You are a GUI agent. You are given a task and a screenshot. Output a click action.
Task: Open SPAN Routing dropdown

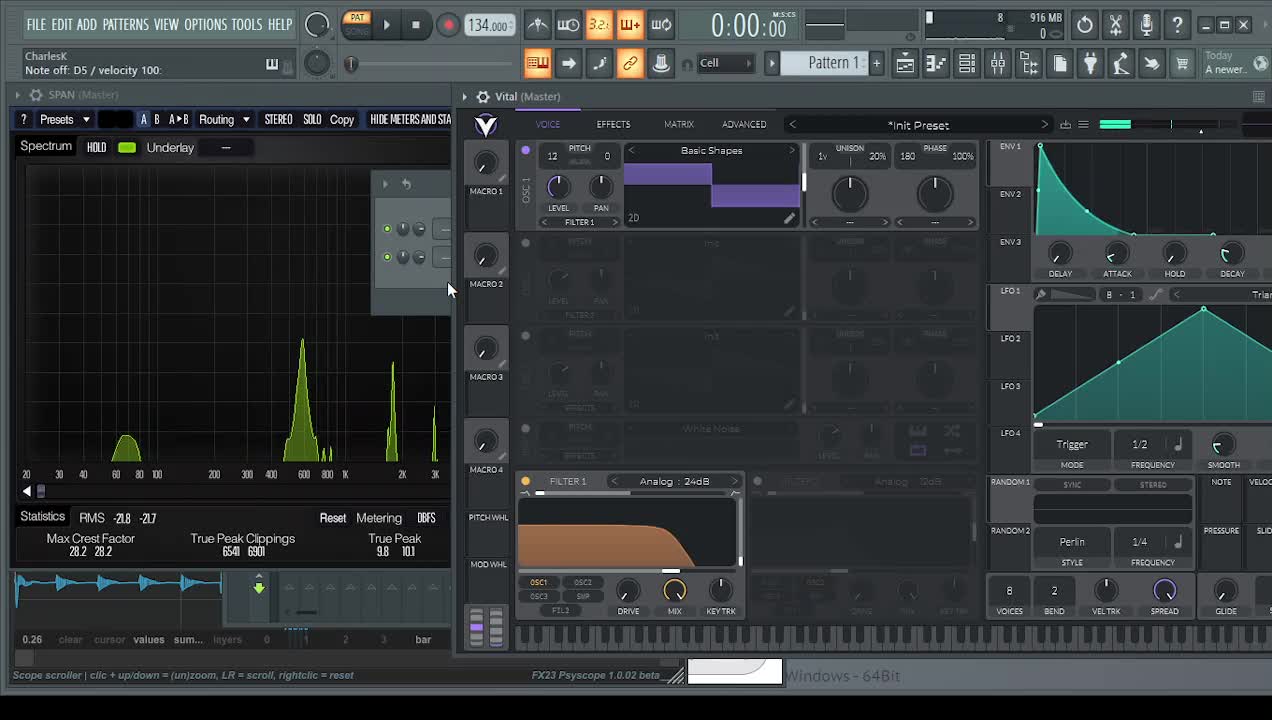(x=223, y=119)
